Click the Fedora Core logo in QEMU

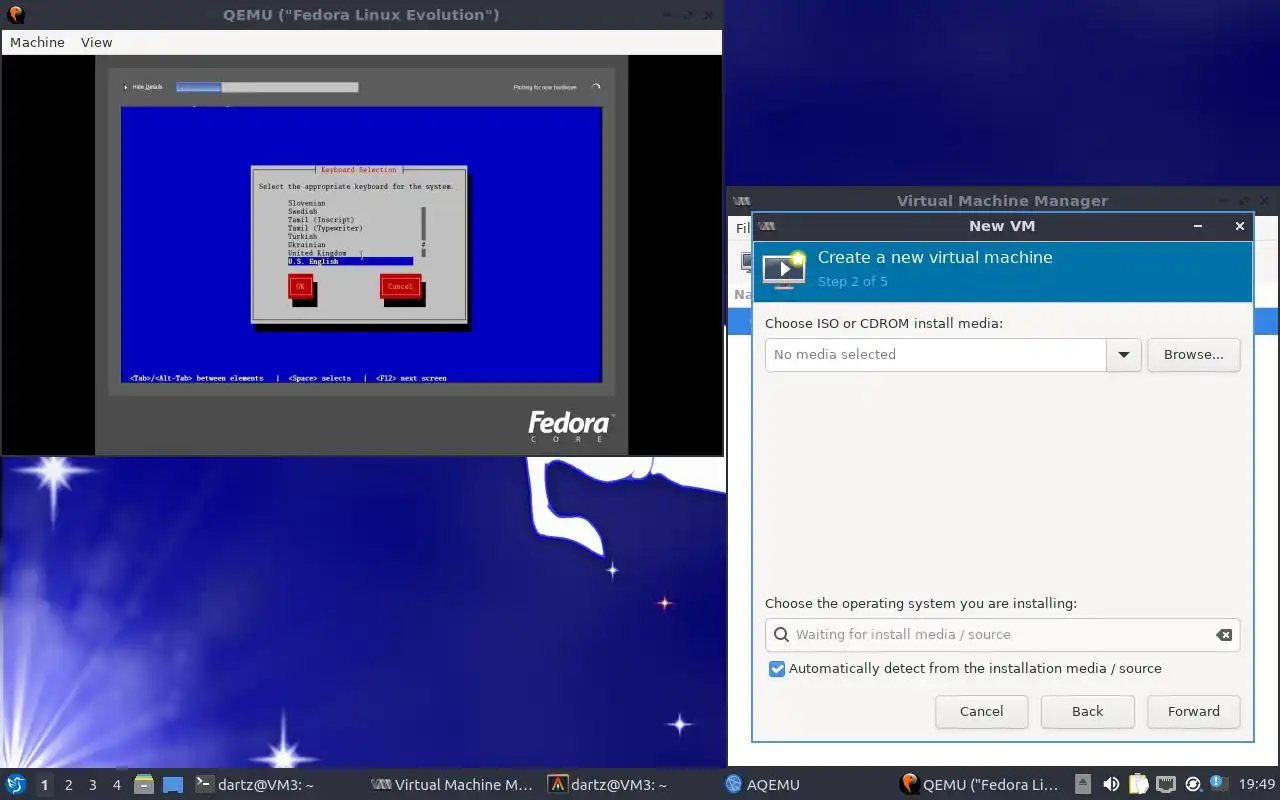pyautogui.click(x=569, y=427)
